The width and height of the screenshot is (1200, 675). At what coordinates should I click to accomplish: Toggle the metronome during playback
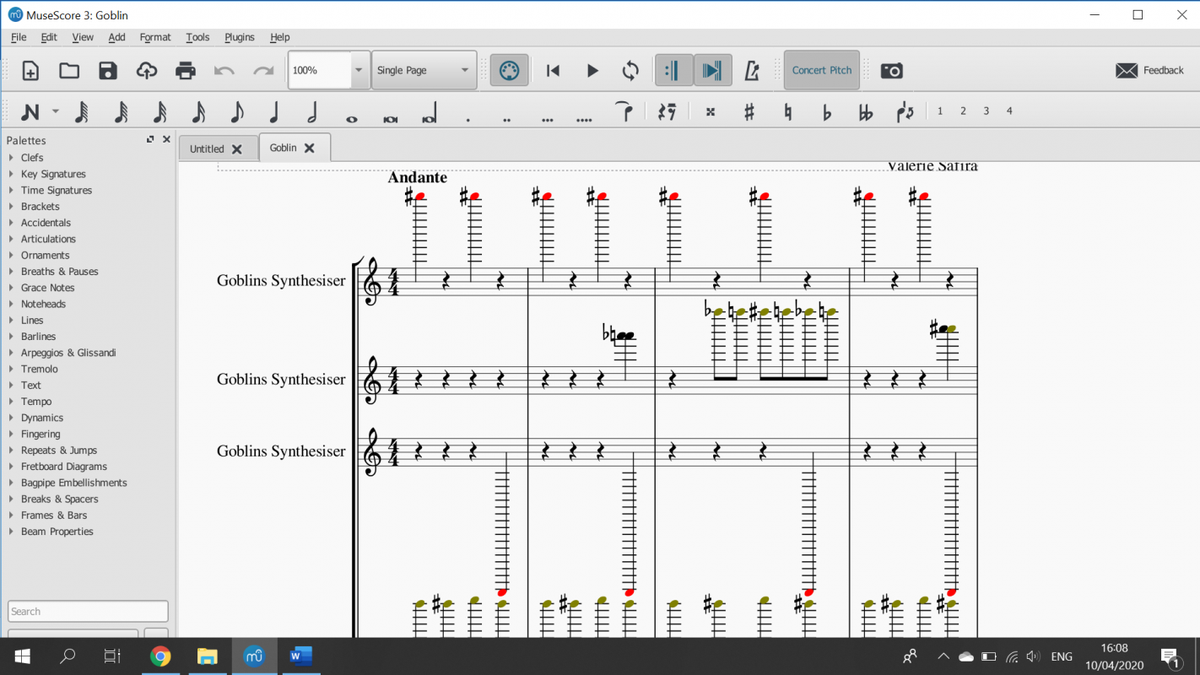[x=752, y=70]
